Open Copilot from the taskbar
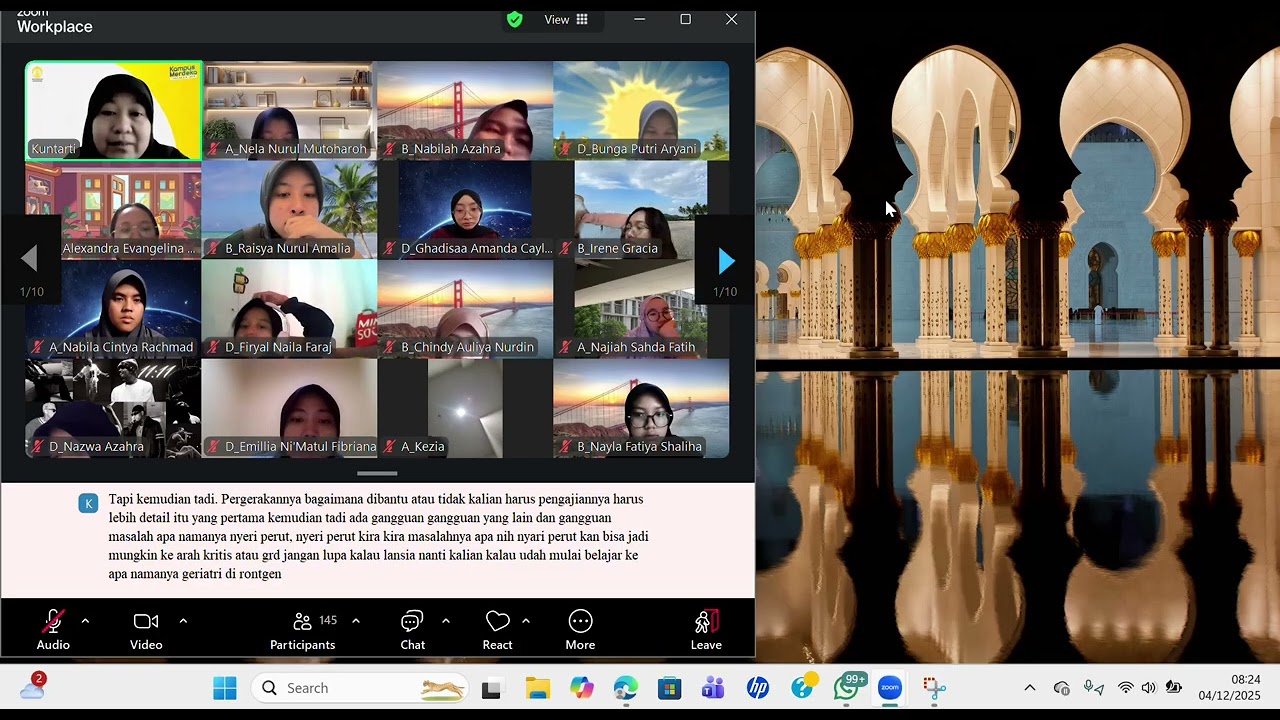Screen dimensions: 1280x720 click(582, 688)
